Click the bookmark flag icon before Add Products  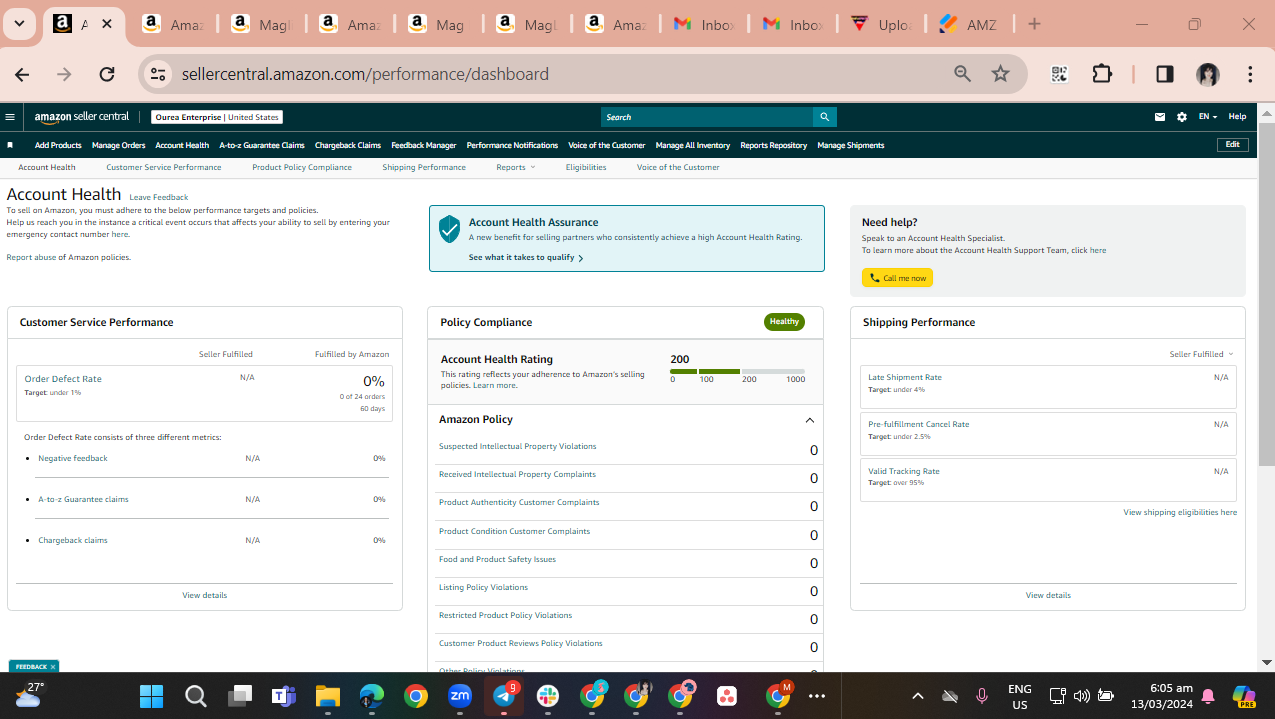point(10,145)
